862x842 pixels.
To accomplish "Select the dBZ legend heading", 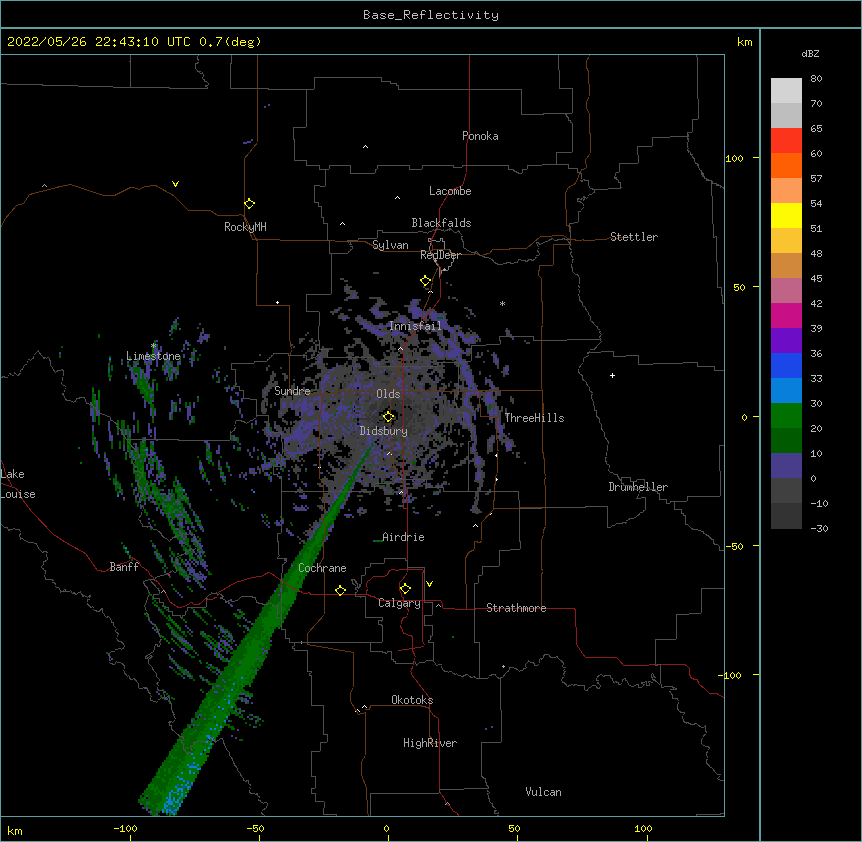I will click(810, 54).
